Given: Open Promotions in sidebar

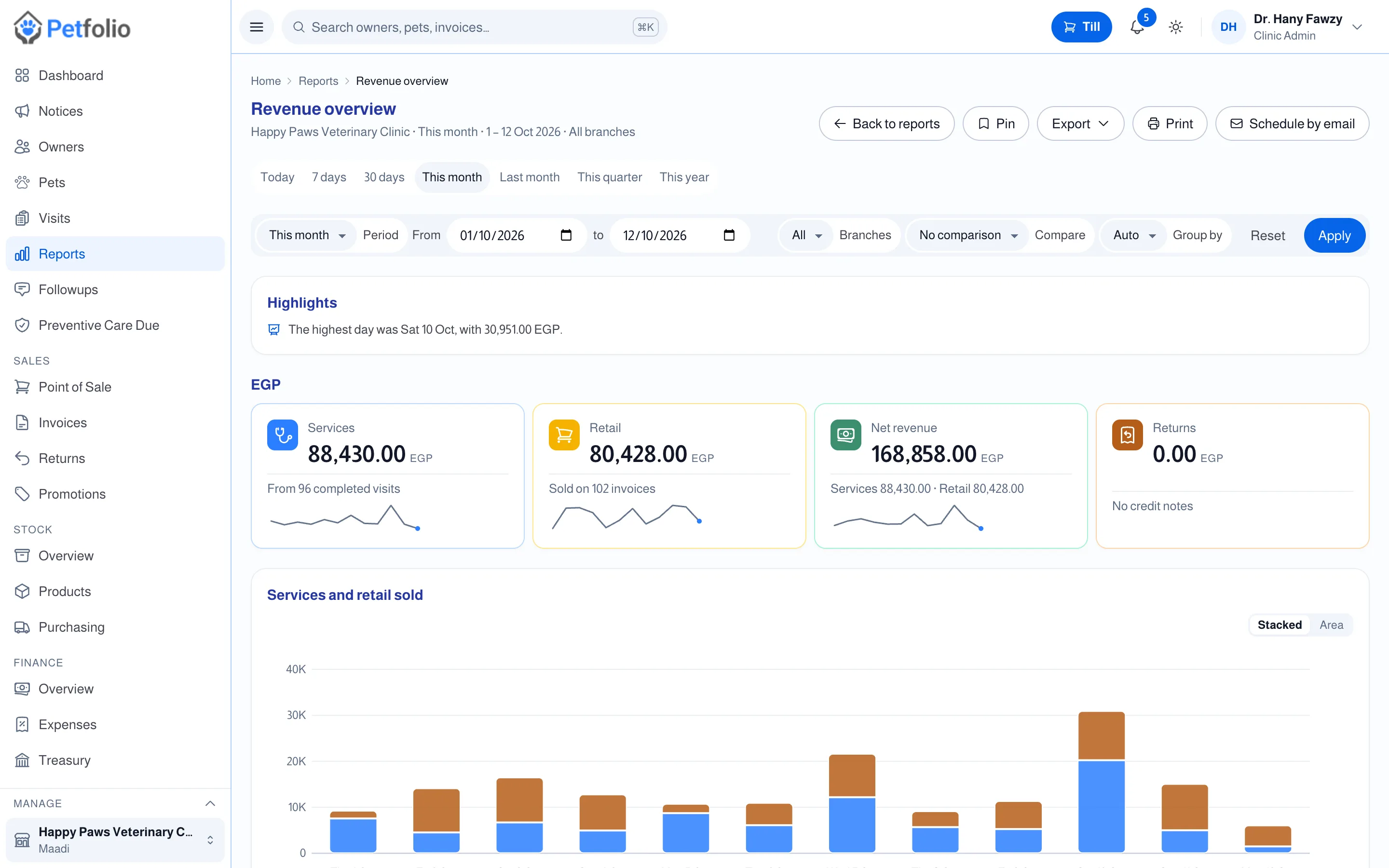Looking at the screenshot, I should pos(115,494).
